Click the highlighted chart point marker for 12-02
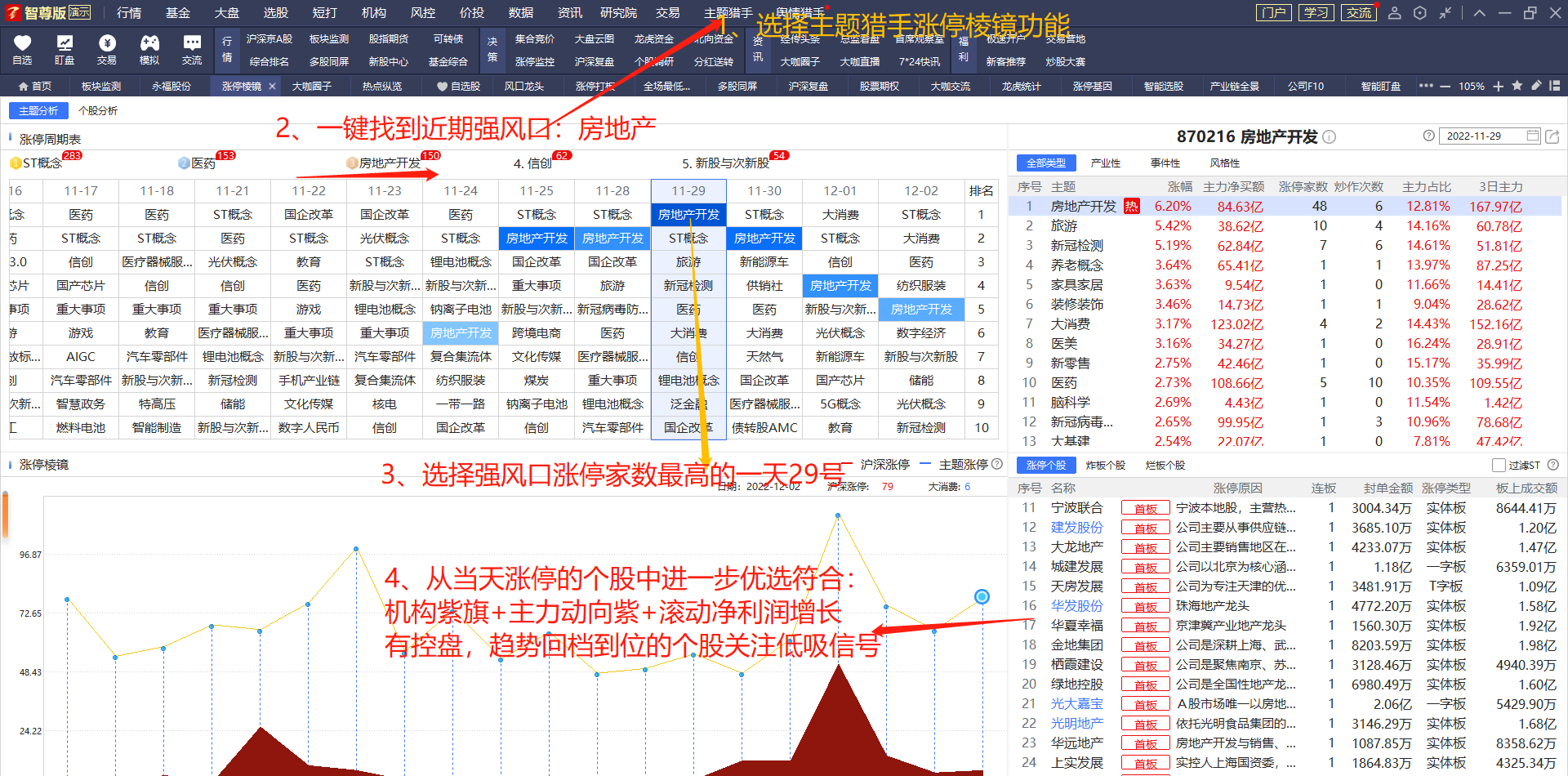 [x=982, y=597]
